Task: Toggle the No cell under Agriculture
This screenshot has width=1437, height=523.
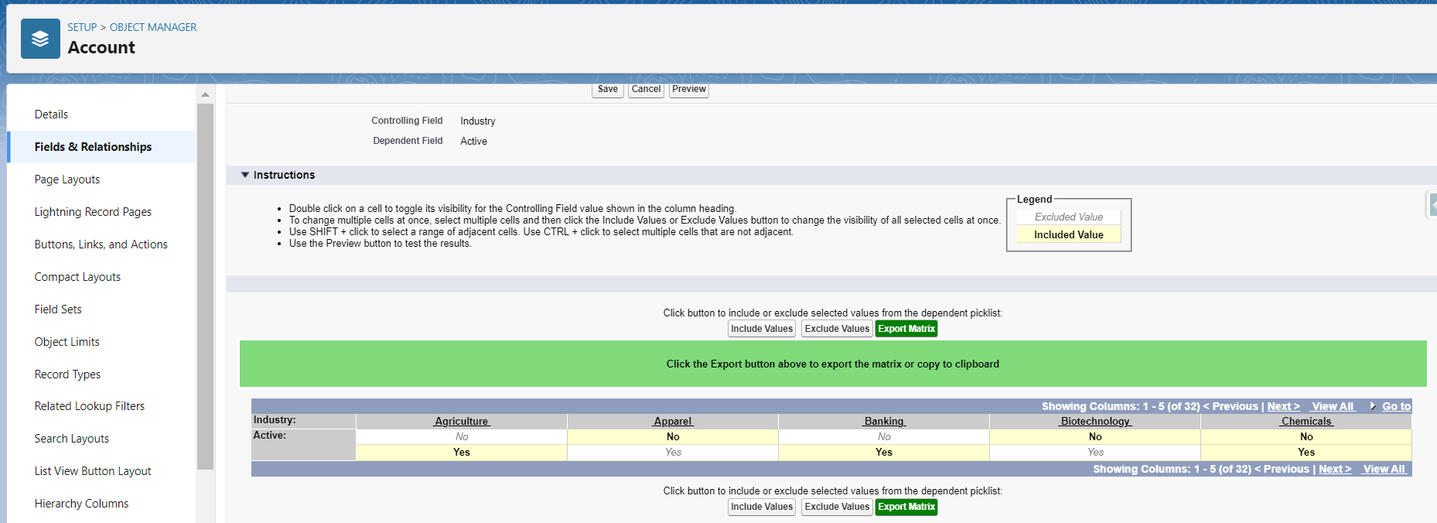Action: (461, 437)
